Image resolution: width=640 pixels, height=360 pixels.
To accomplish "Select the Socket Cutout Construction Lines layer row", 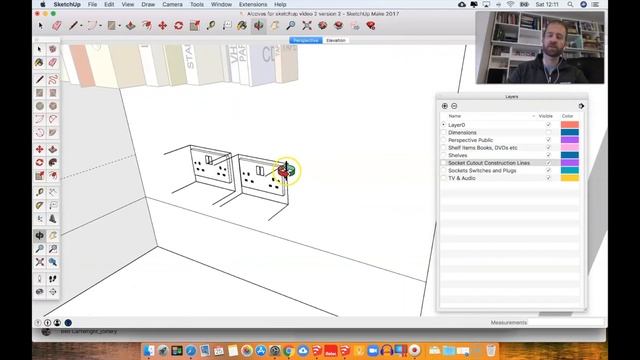I will point(510,162).
